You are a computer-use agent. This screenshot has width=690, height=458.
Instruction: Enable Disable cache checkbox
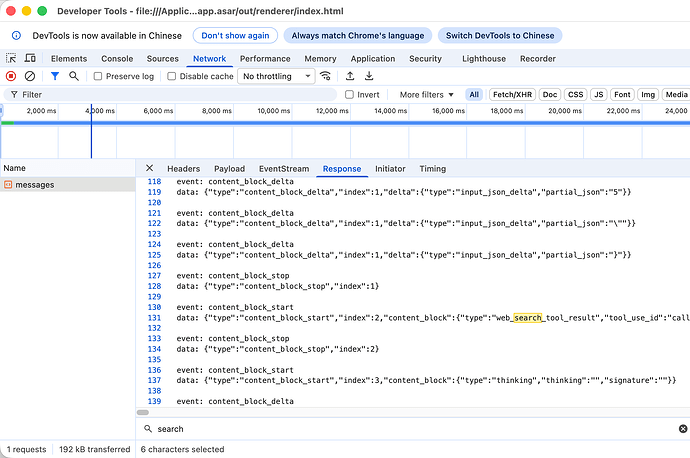pos(172,76)
